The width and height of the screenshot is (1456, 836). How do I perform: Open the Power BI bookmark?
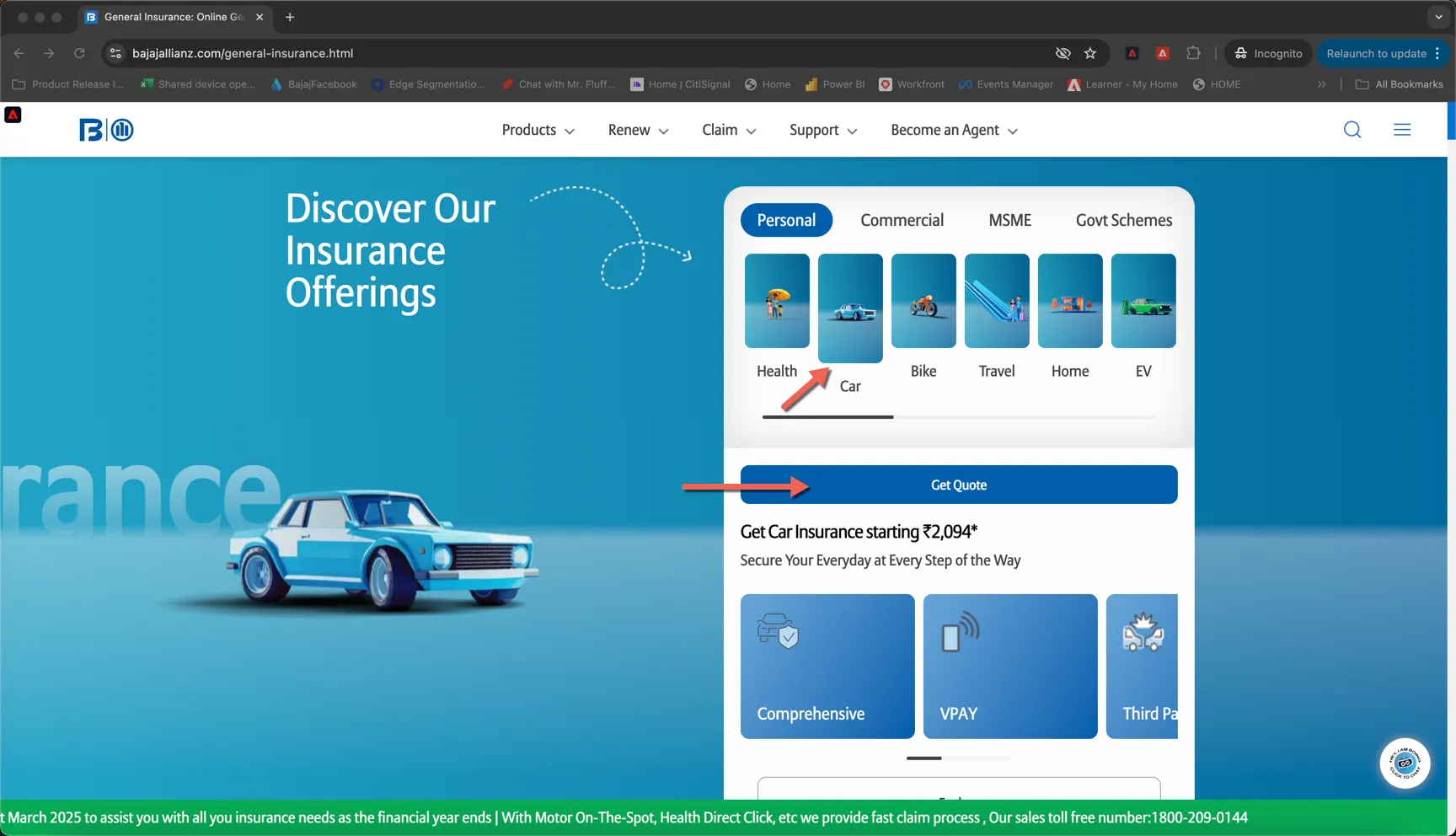pos(835,84)
